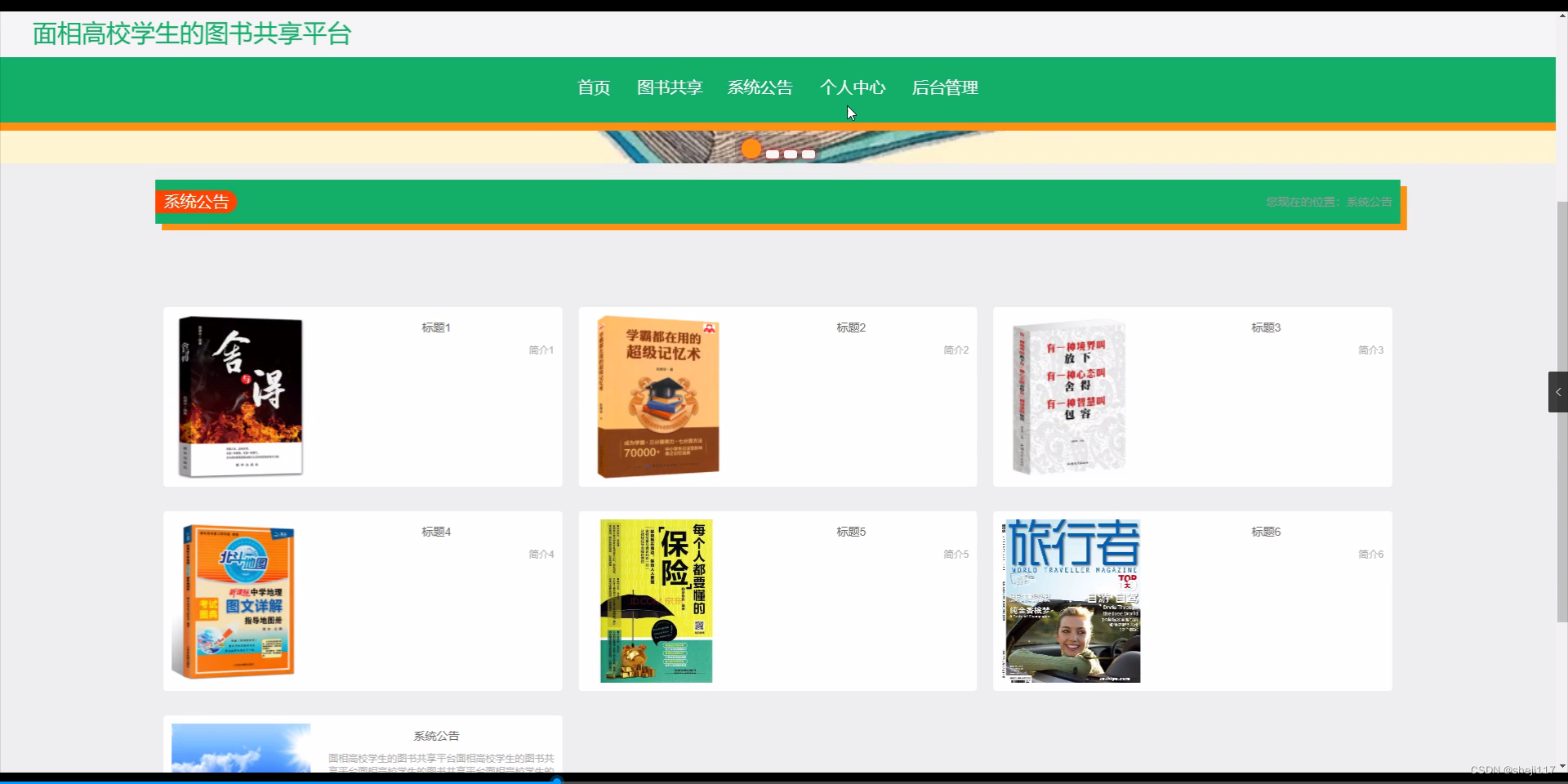Viewport: 1568px width, 784px height.
Task: Open the 标题1 book link
Action: [x=435, y=327]
